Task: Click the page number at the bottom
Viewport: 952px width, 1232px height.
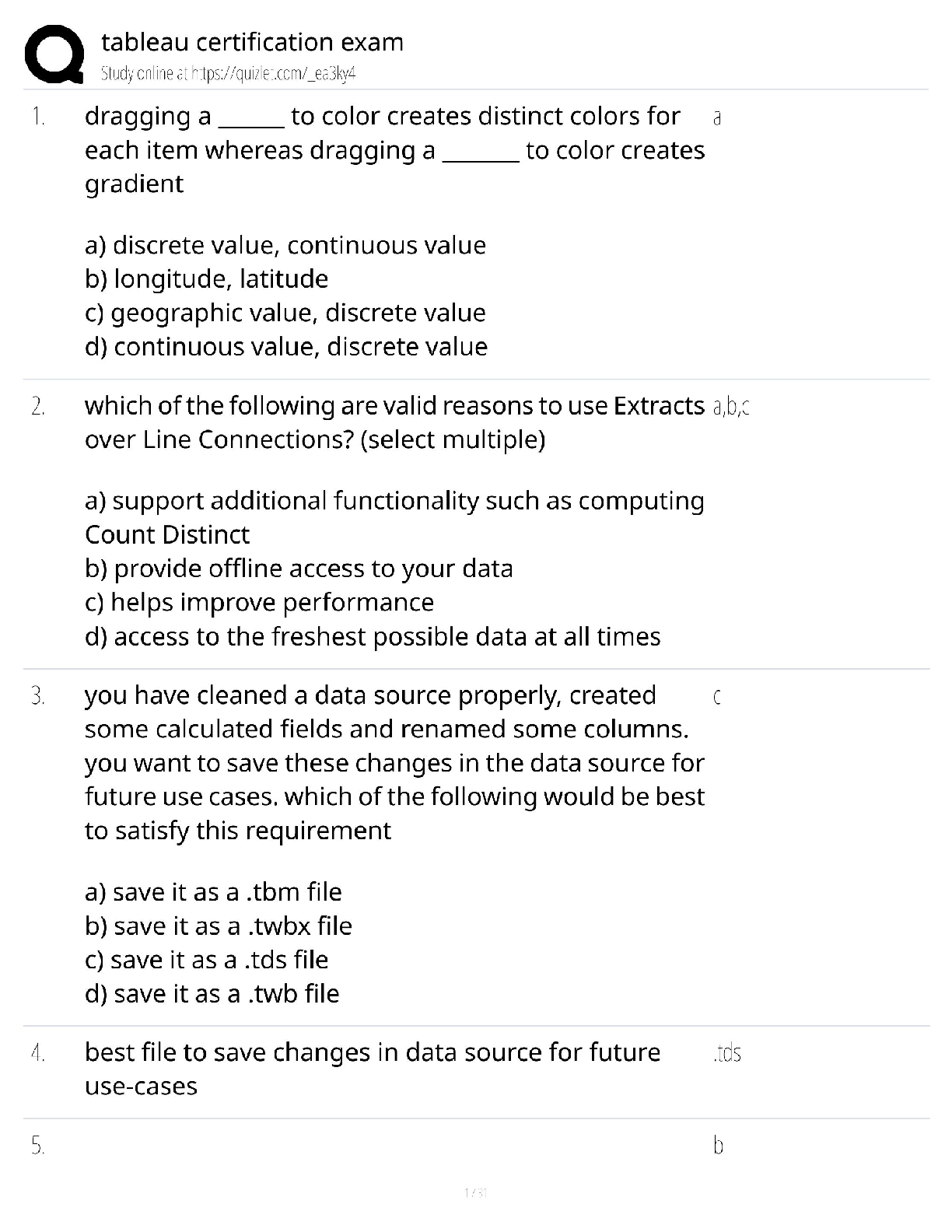Action: click(474, 1192)
